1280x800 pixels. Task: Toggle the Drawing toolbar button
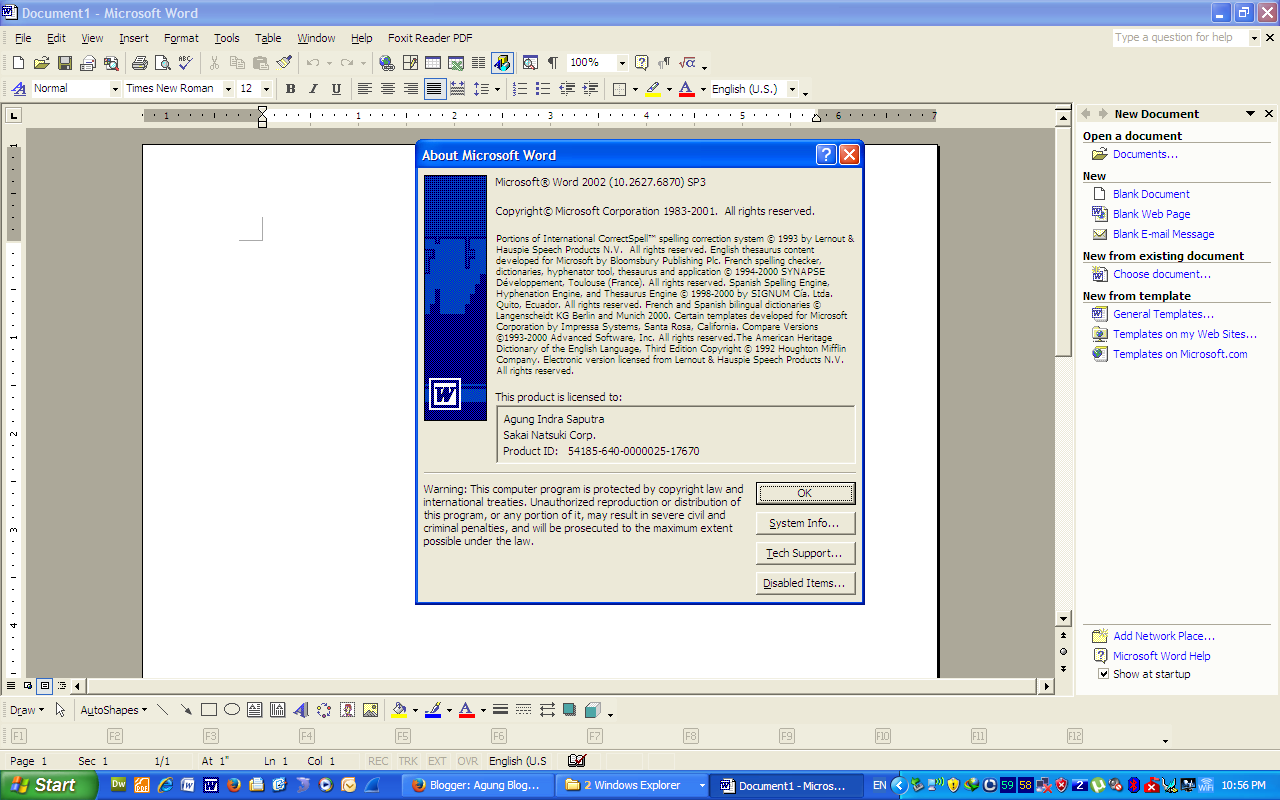tap(502, 63)
